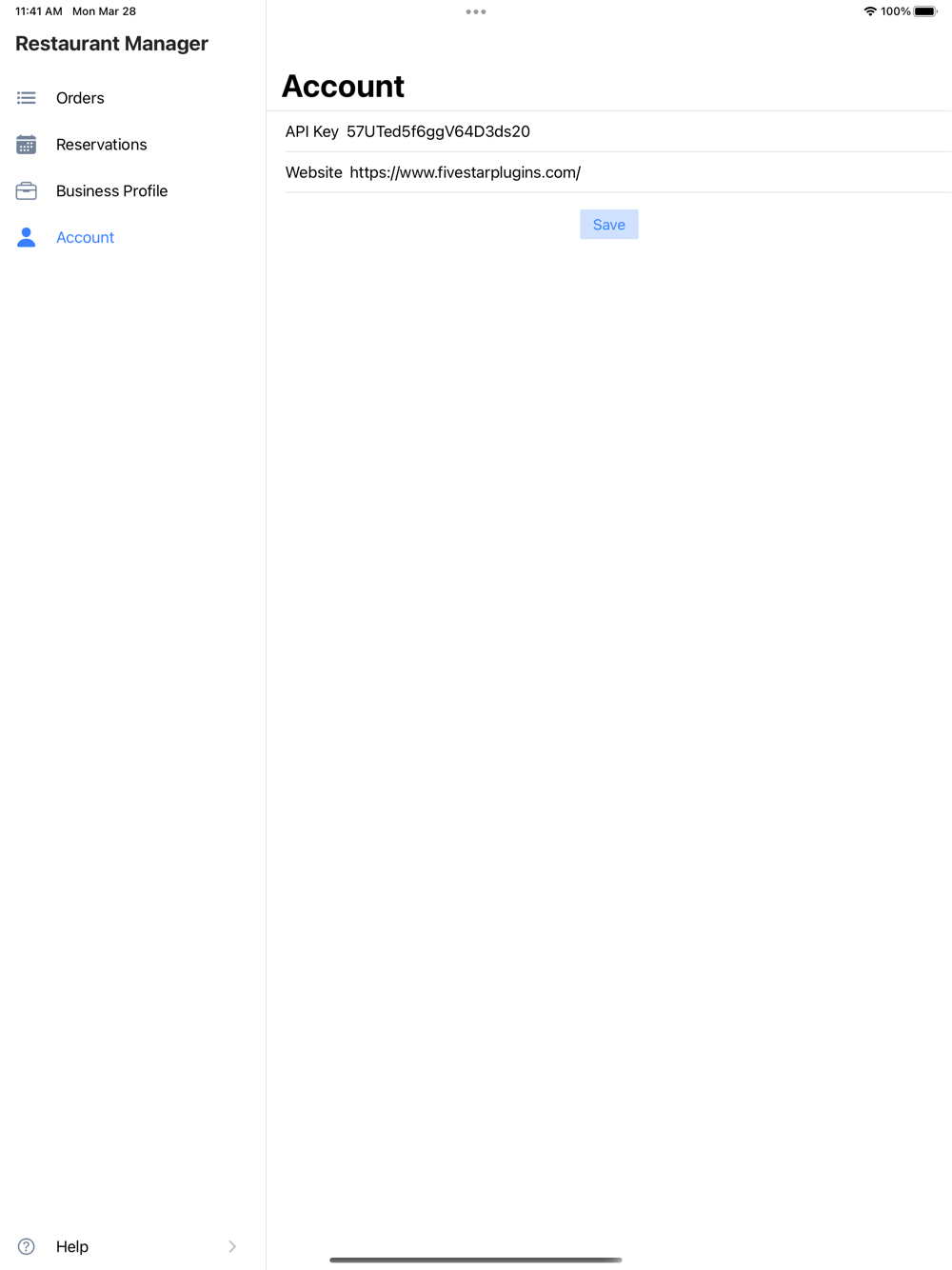Edit the Website URL field
Viewport: 952px width, 1270px height.
(466, 172)
